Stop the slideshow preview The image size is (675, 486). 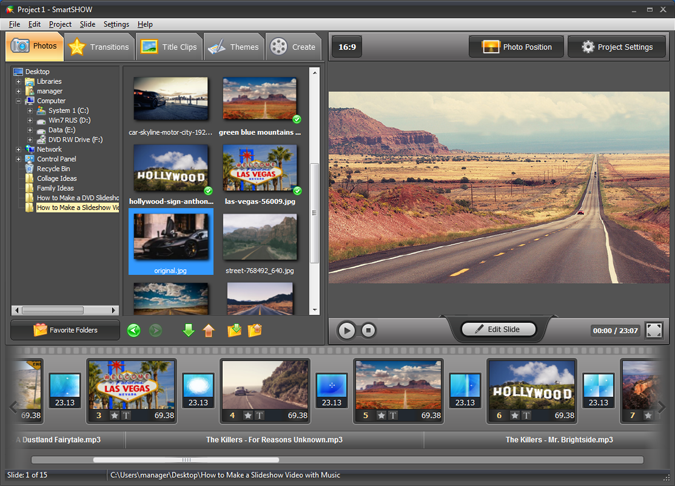368,330
